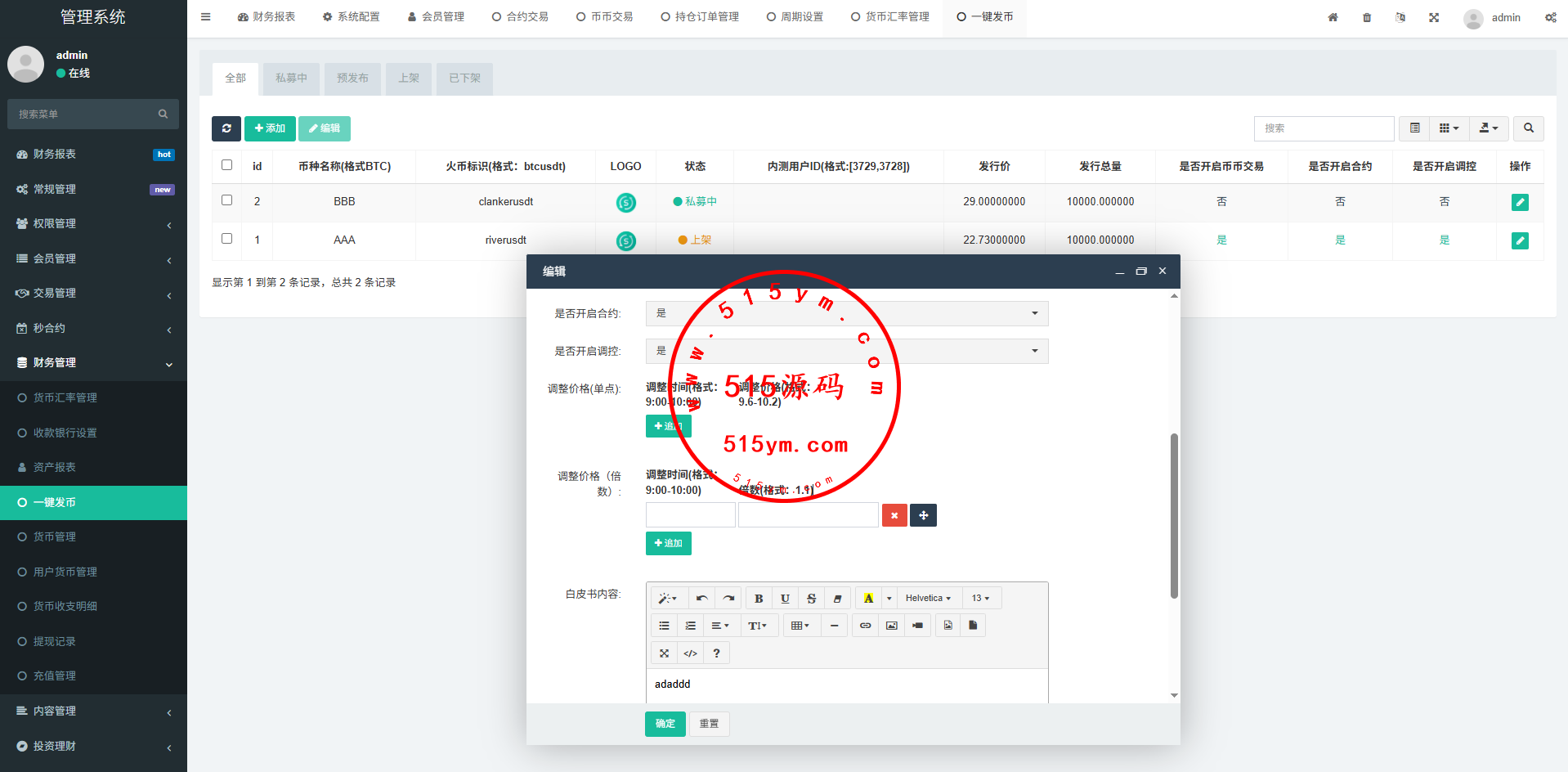Click the dark refresh button above the table

point(226,128)
